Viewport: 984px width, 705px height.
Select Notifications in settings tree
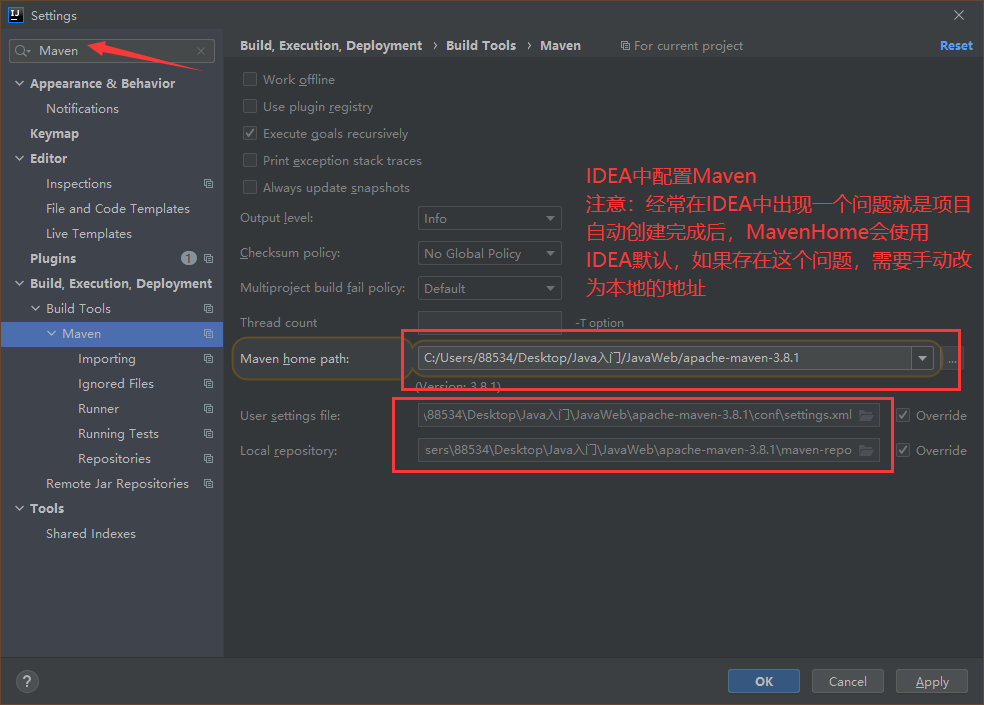point(82,109)
